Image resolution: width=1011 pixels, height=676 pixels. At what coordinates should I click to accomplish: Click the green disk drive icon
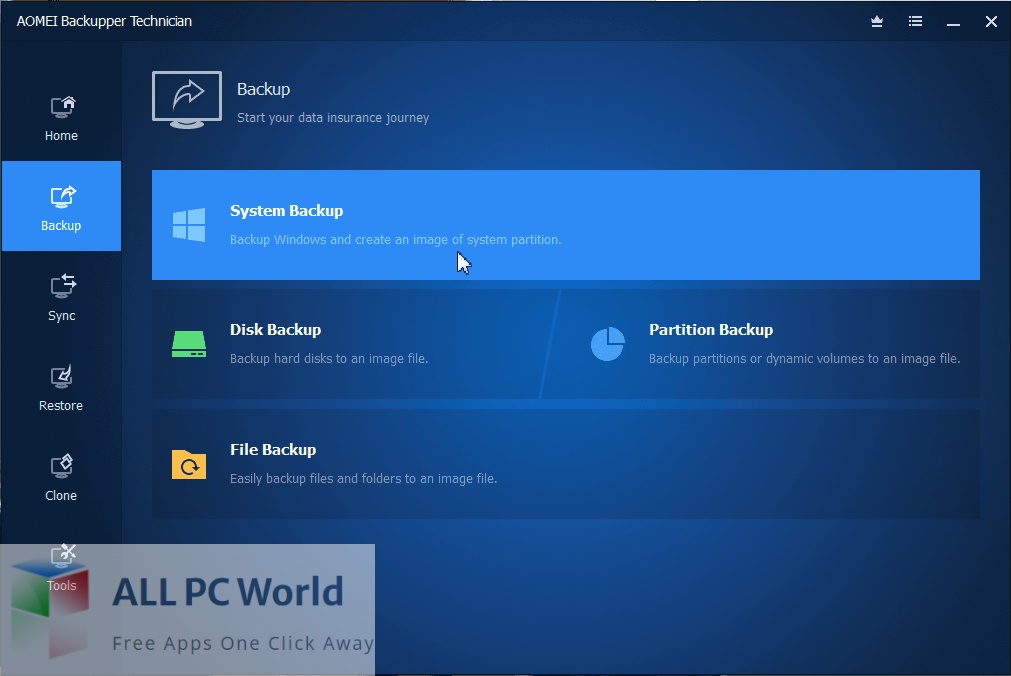tap(189, 344)
